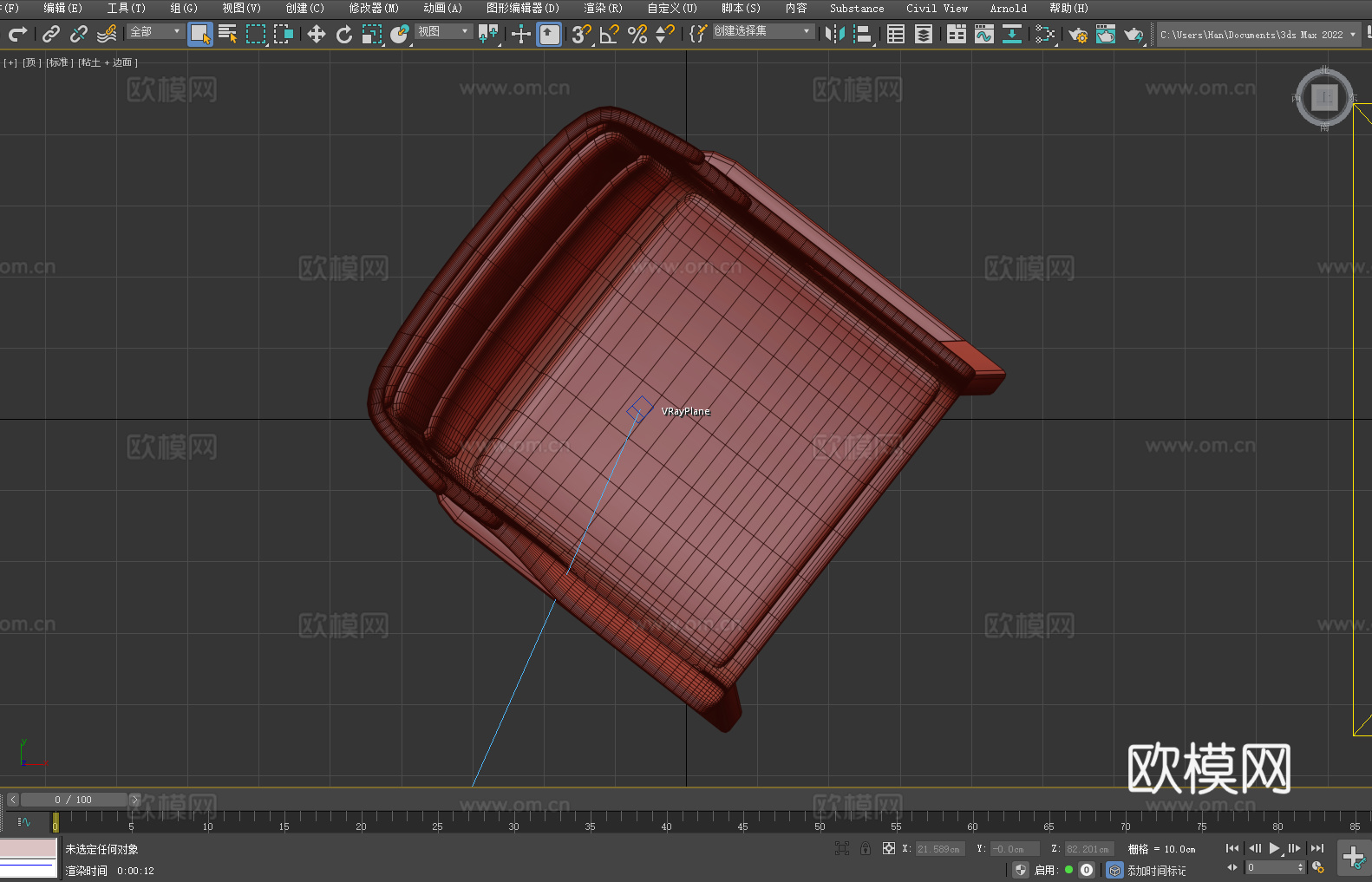Toggle keyboard shortcut override button
This screenshot has width=1372, height=882.
(x=550, y=34)
